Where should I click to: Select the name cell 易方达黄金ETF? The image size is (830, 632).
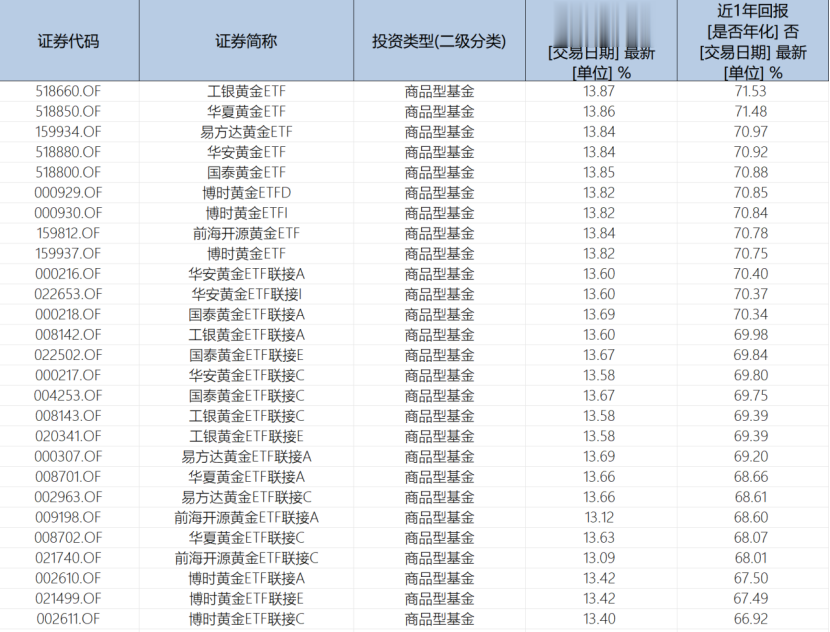tap(246, 132)
